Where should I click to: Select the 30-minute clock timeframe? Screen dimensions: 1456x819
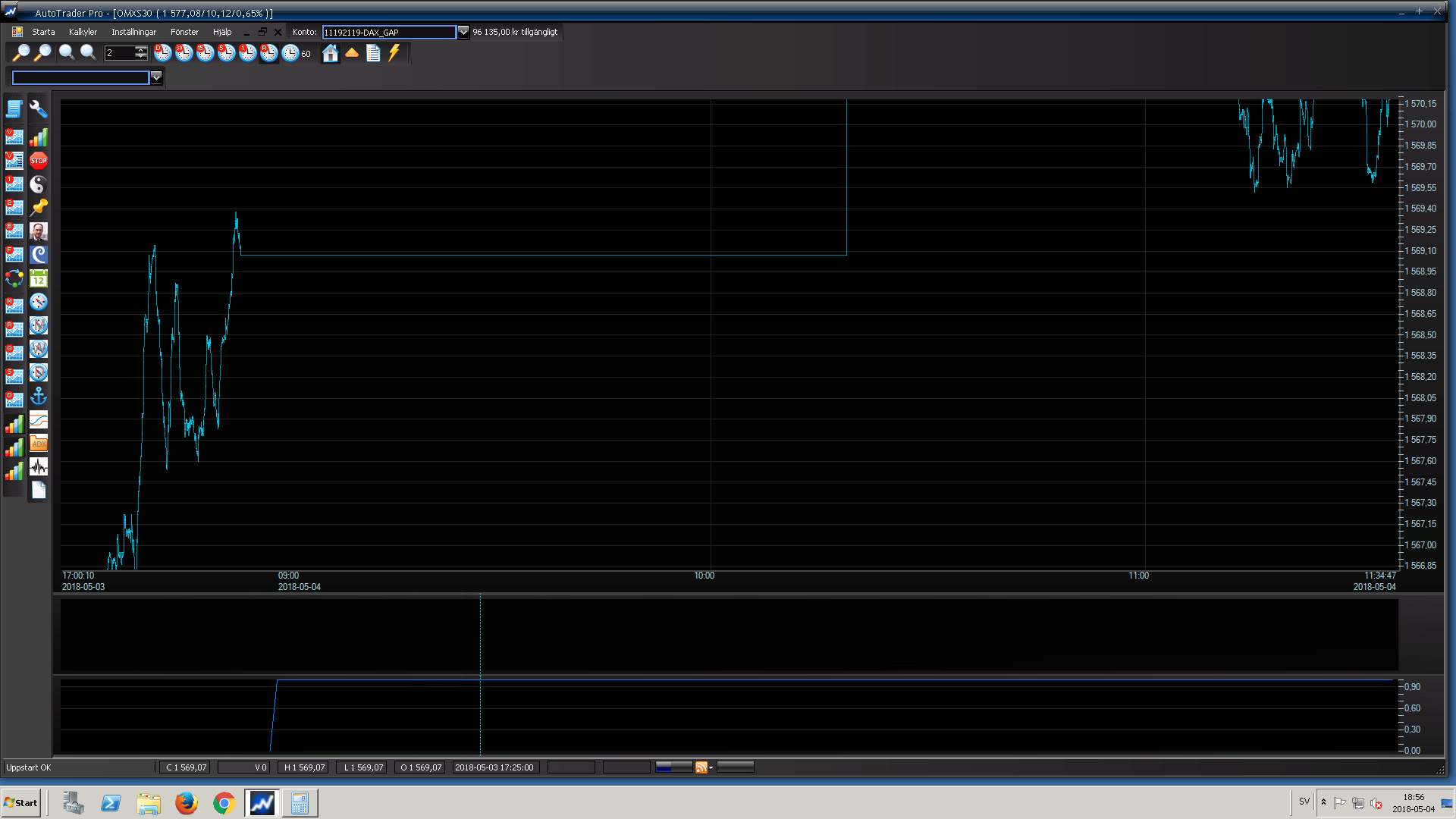pyautogui.click(x=184, y=53)
